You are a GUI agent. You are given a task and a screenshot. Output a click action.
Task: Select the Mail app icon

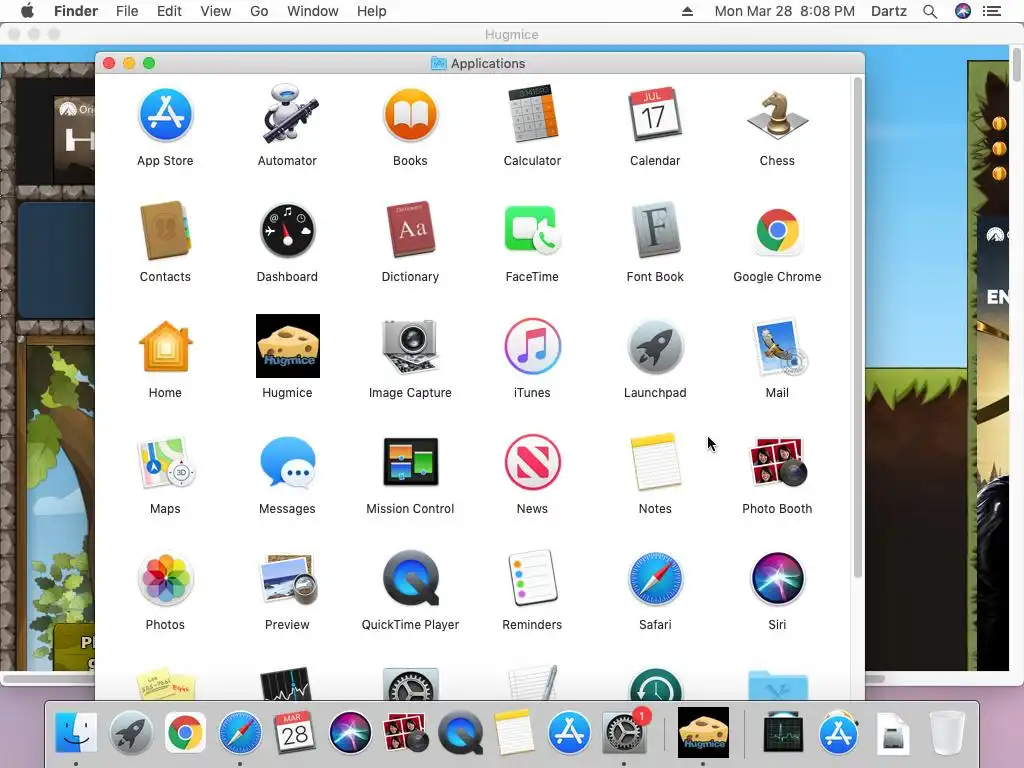point(778,347)
